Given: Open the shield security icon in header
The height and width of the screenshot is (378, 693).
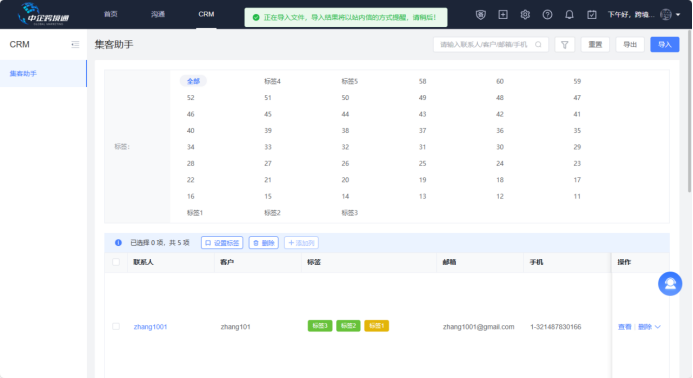Looking at the screenshot, I should [x=480, y=15].
